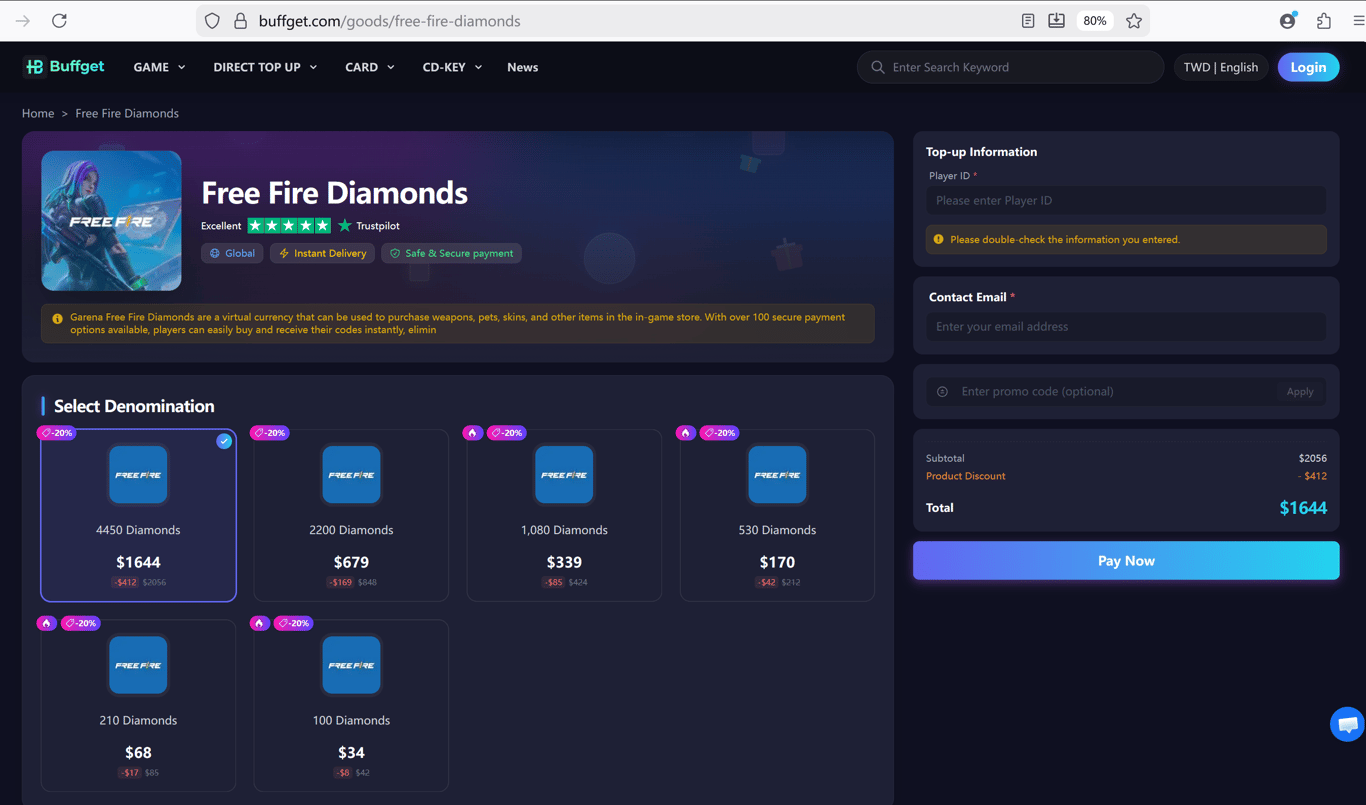1366x805 pixels.
Task: Click the Safe & Secure payment tag
Action: tap(451, 253)
